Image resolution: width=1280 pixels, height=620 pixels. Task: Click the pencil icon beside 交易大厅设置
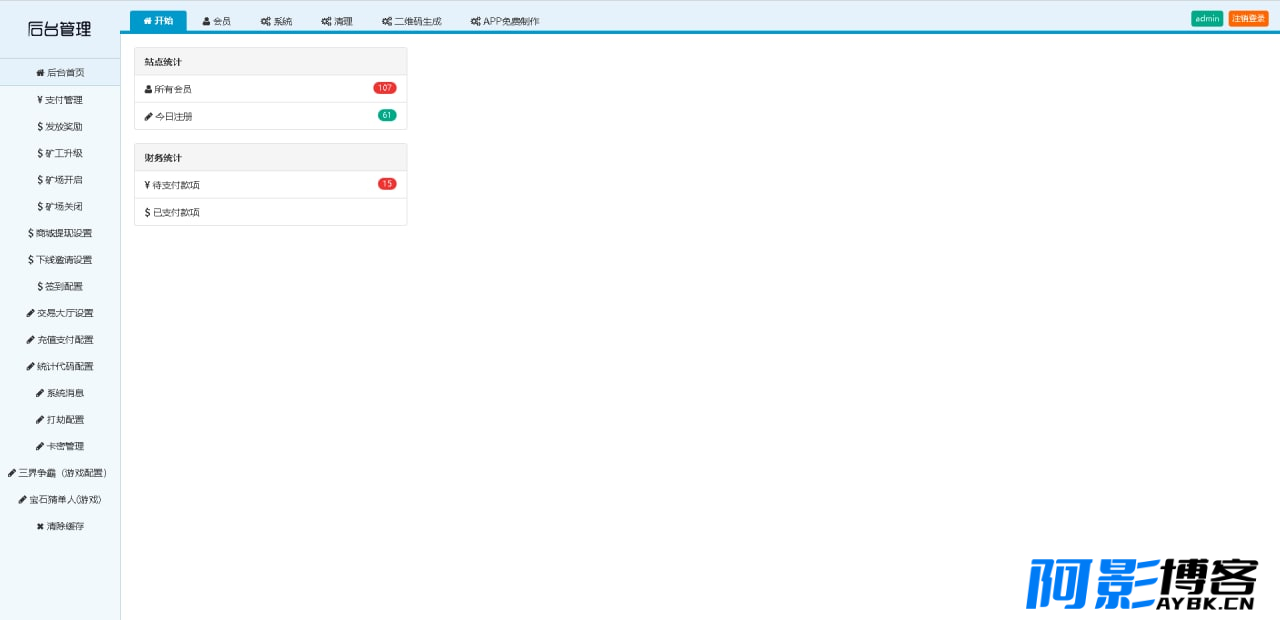(30, 313)
